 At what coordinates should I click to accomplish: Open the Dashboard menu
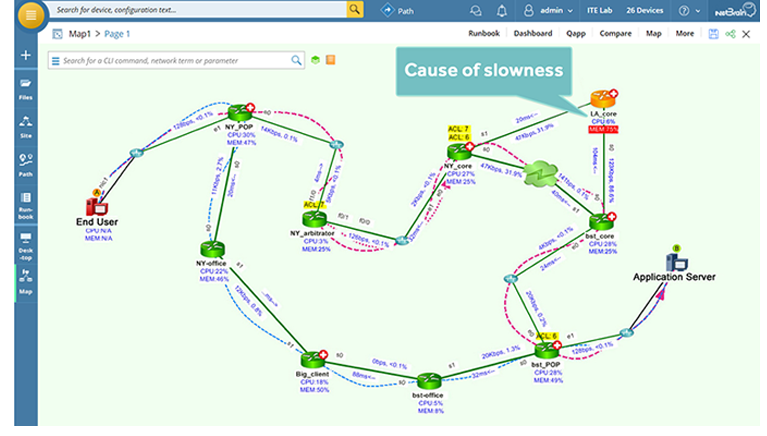tap(533, 33)
